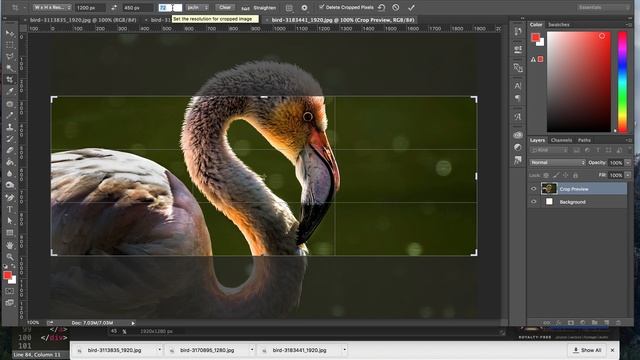
Task: Open the Normal blend mode dropdown
Action: click(x=558, y=162)
